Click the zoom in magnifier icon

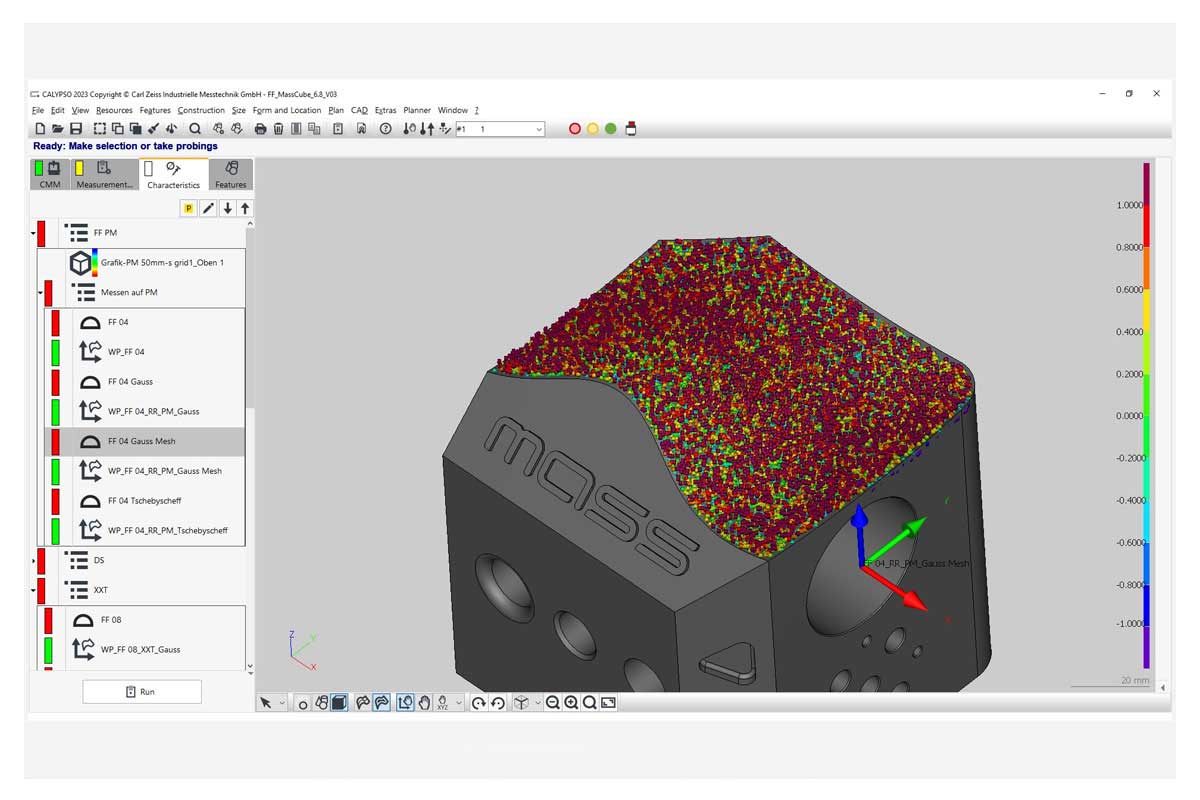tap(571, 703)
